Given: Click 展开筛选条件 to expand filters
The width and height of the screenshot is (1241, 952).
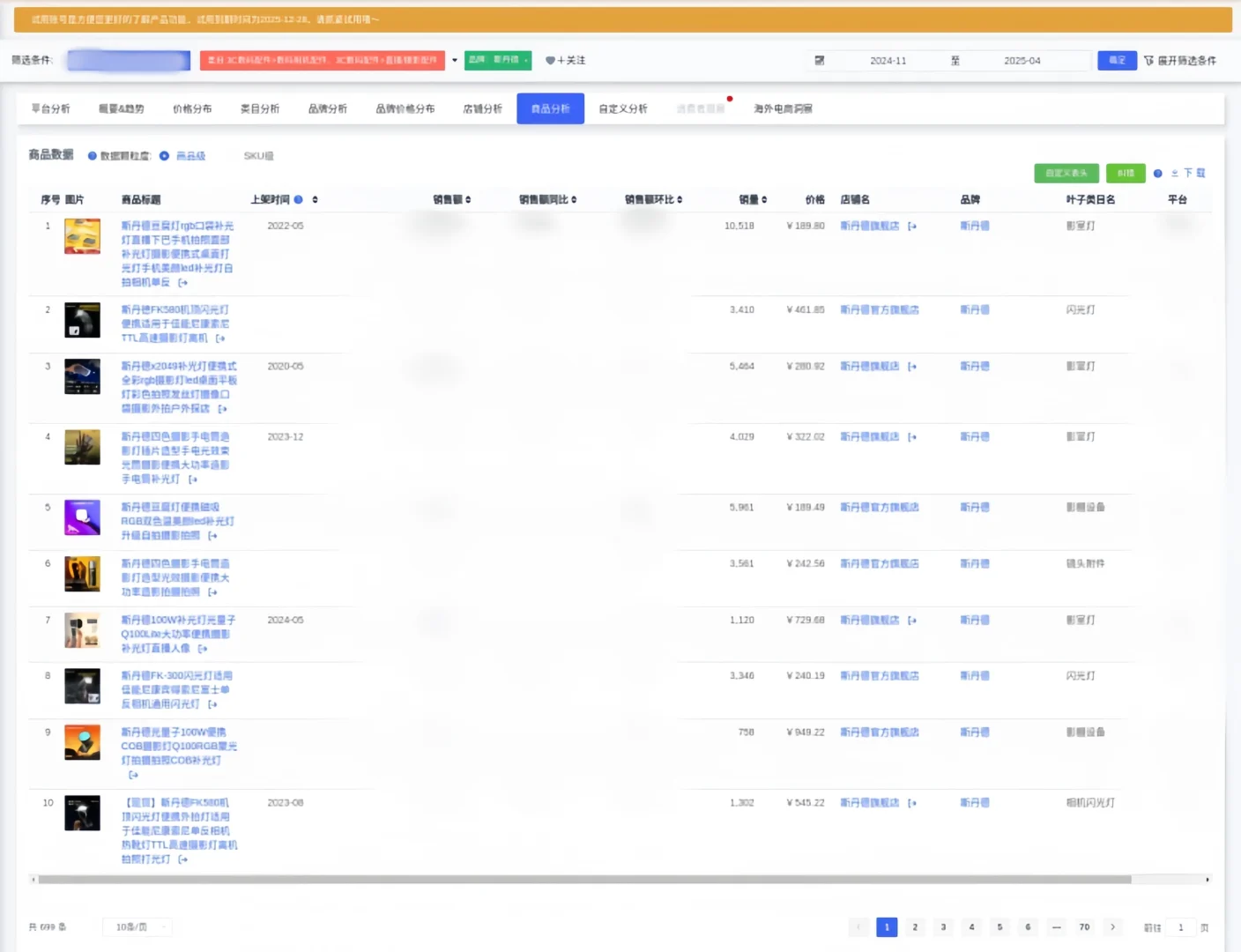Looking at the screenshot, I should (x=1186, y=61).
